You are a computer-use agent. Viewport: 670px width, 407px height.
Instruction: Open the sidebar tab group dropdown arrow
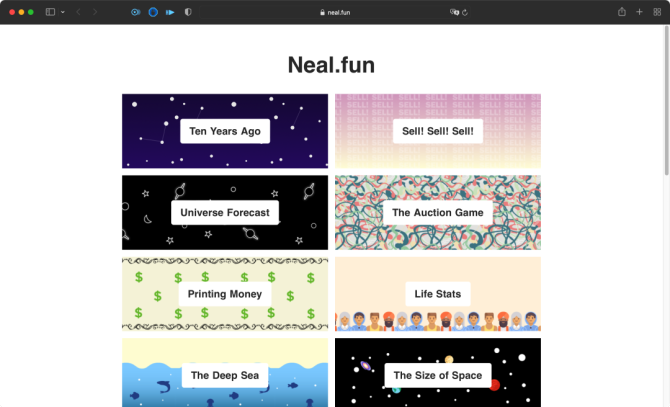click(x=63, y=12)
